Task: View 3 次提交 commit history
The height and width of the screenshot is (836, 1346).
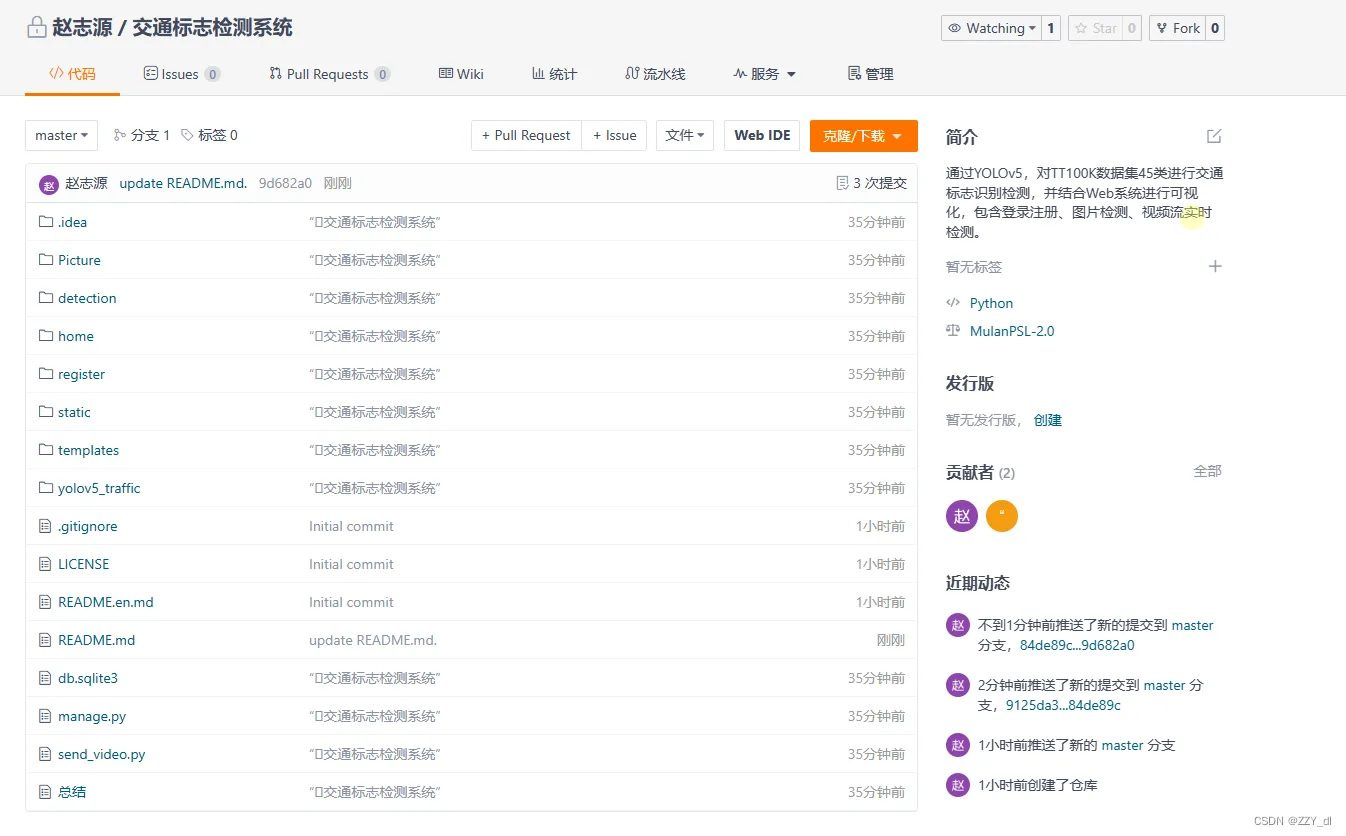Action: 872,183
